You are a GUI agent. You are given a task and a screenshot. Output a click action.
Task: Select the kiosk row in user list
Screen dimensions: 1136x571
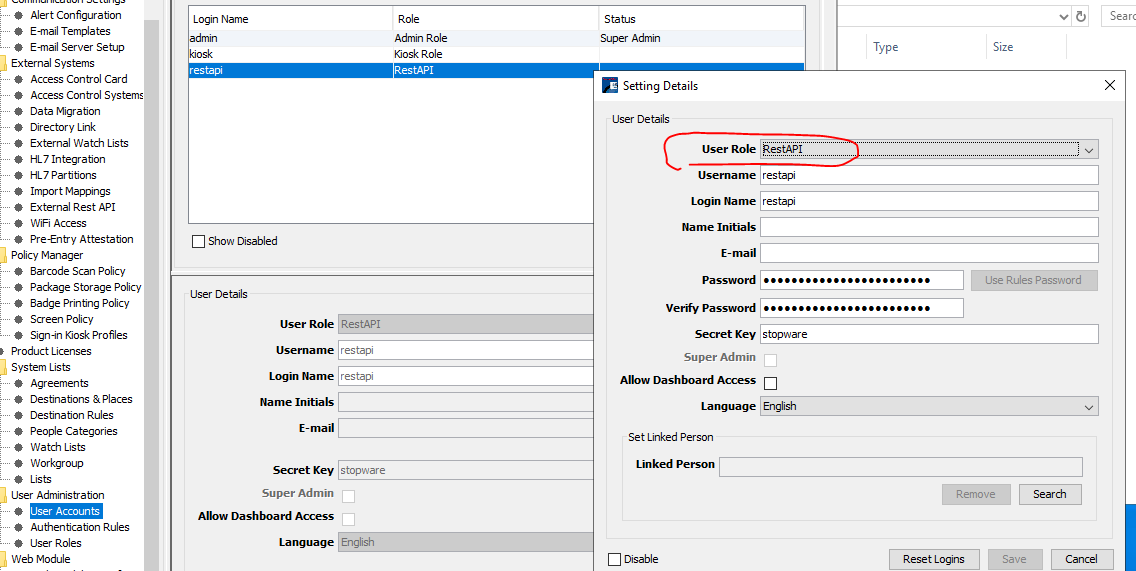290,54
